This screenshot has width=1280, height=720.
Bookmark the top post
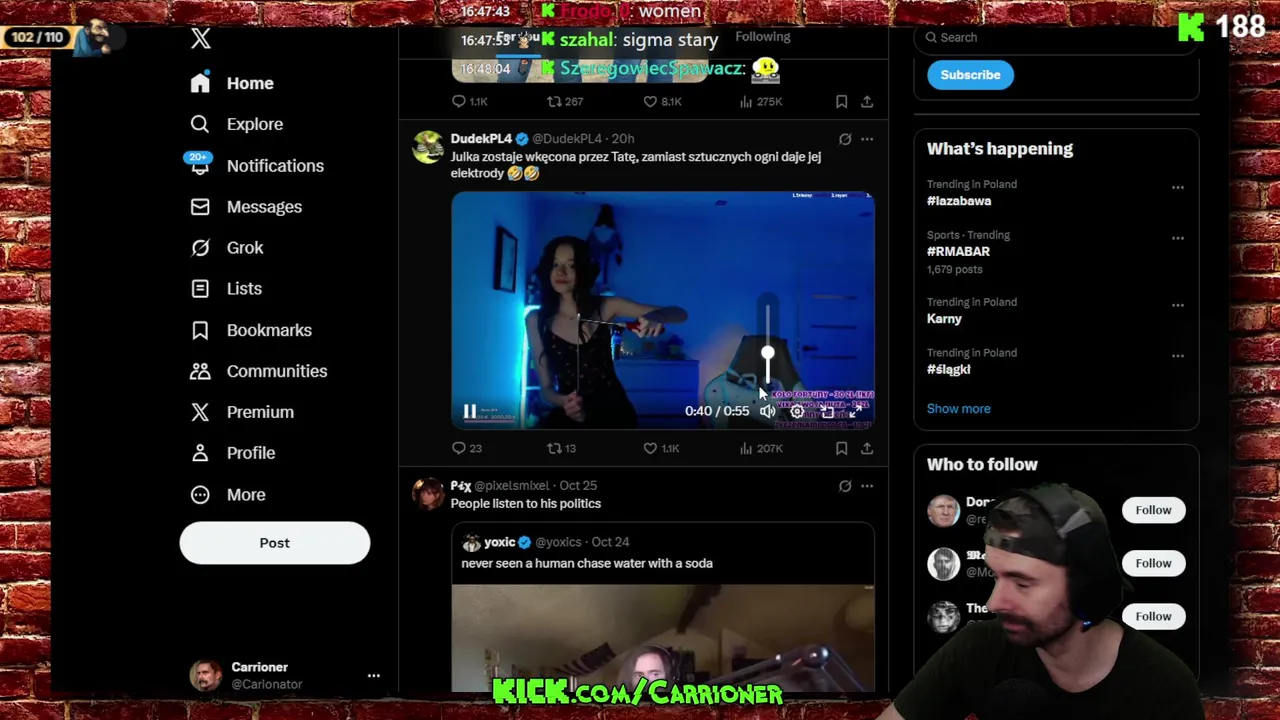click(x=842, y=102)
